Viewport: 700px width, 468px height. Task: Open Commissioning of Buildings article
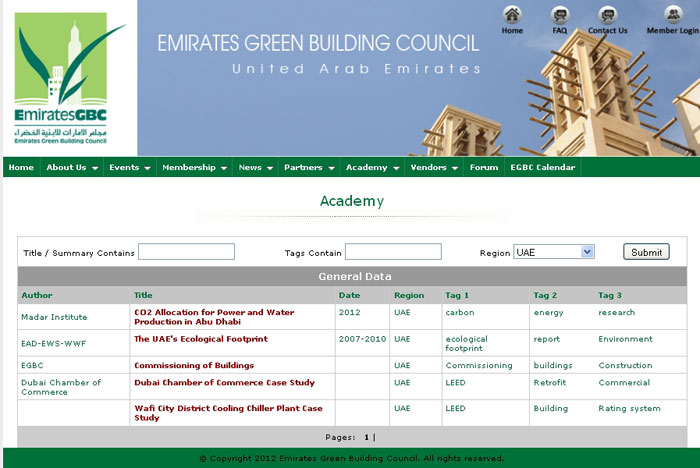[194, 365]
